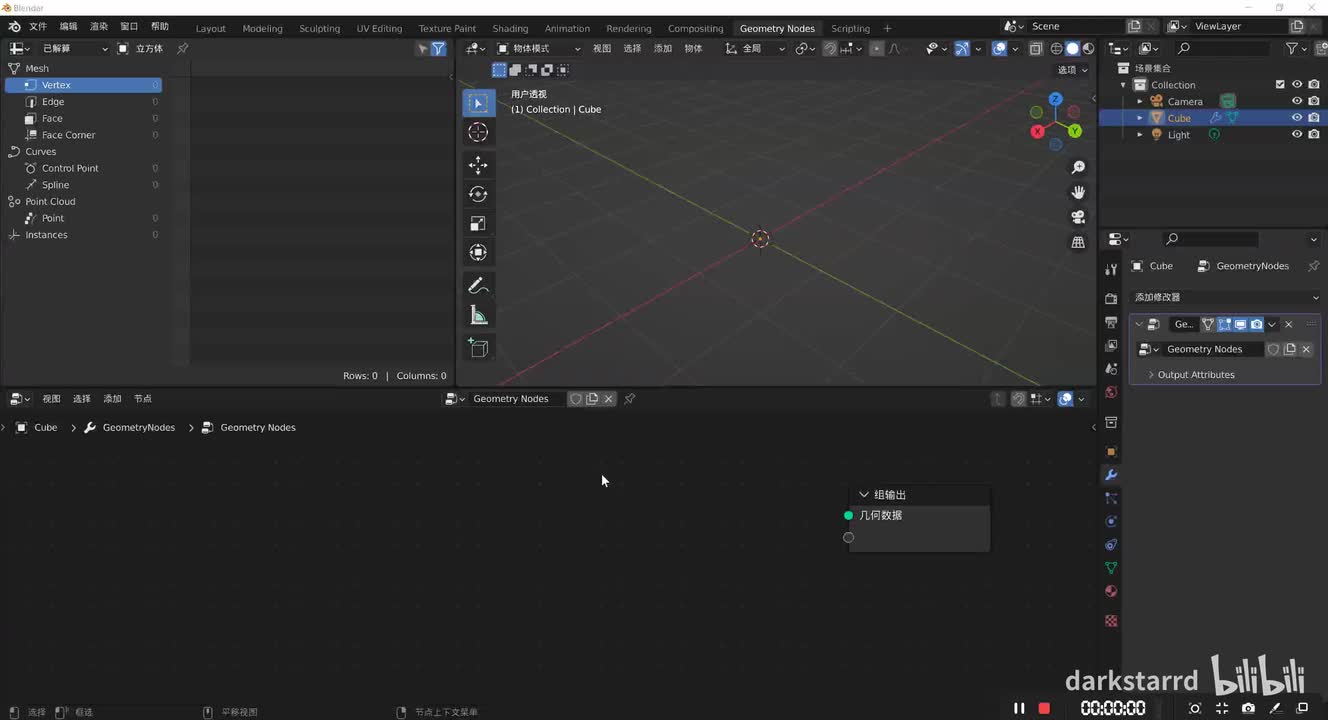This screenshot has width=1328, height=720.
Task: Select the Edge domain in spreadsheet
Action: tap(83, 102)
